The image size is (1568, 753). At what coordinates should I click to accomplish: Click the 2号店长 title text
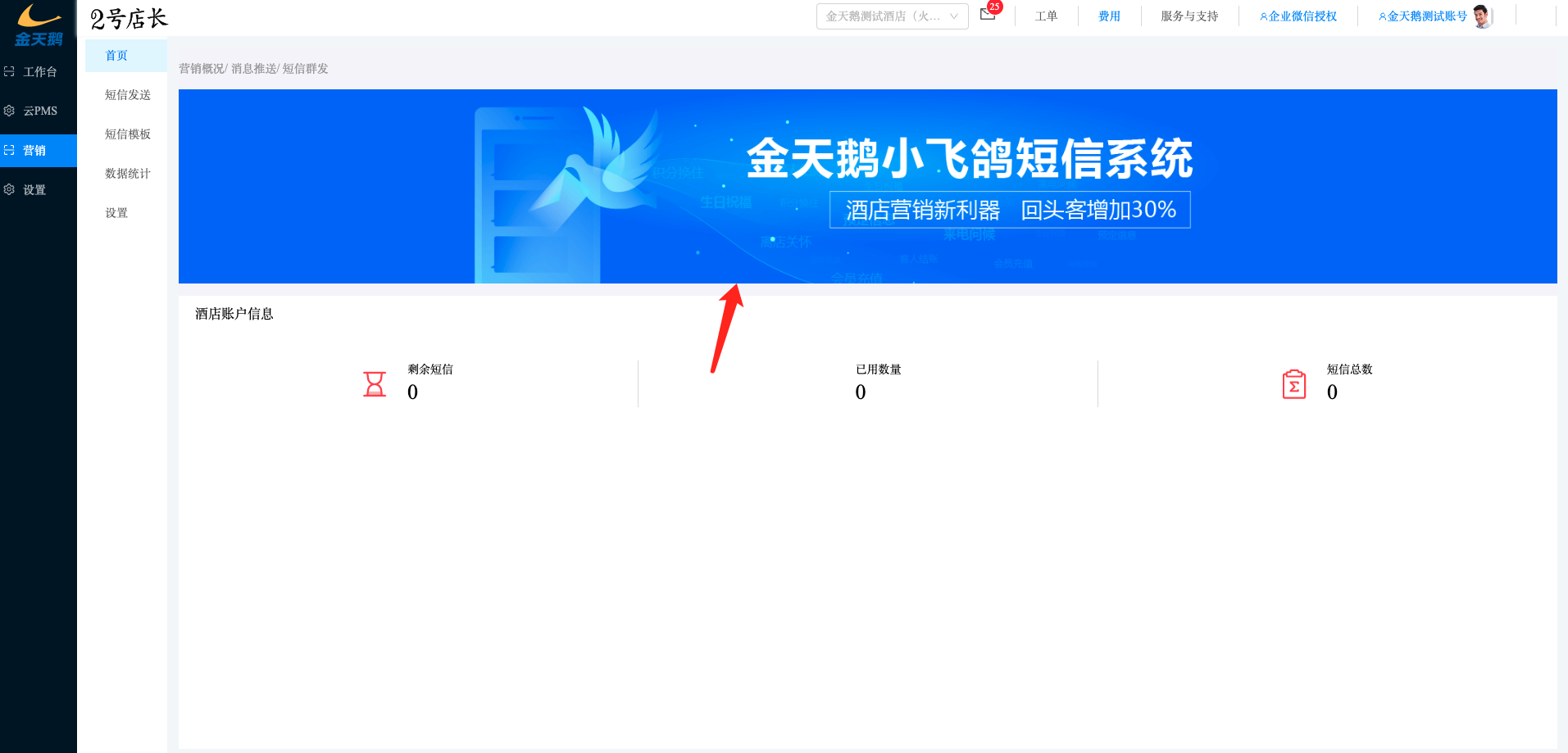[x=129, y=18]
